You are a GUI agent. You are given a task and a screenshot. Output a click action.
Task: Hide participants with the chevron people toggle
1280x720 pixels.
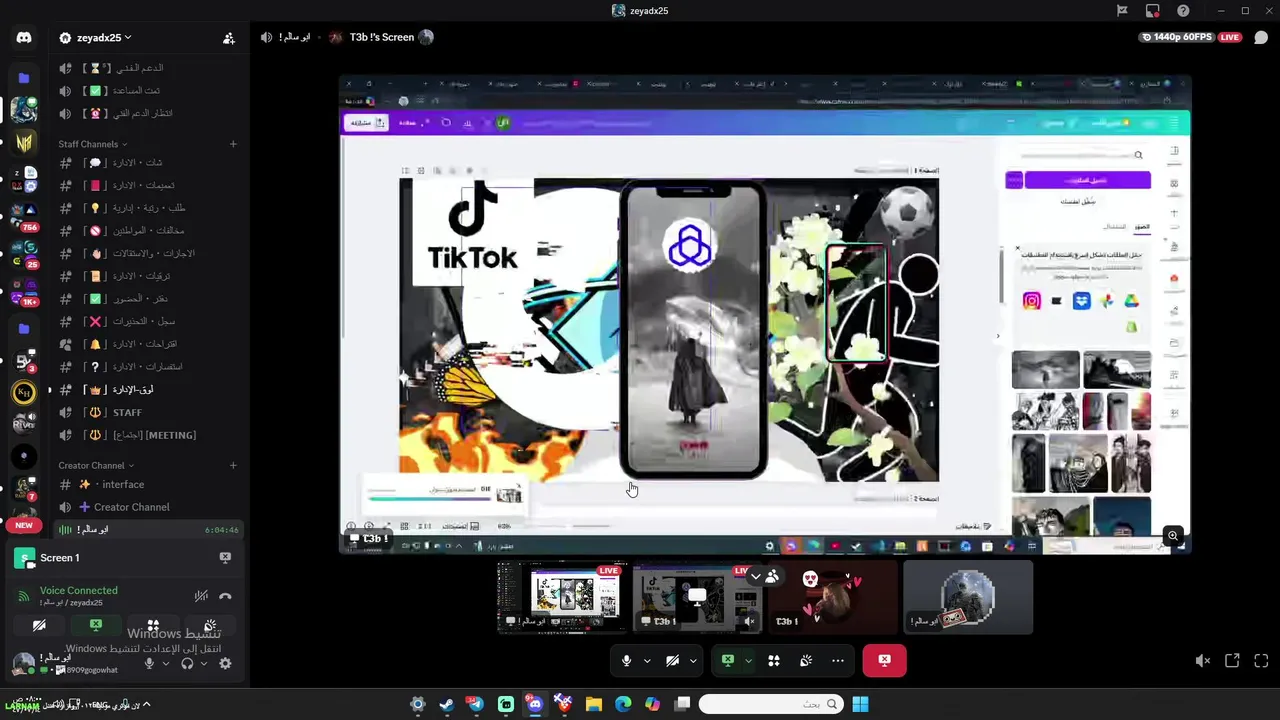pos(765,576)
